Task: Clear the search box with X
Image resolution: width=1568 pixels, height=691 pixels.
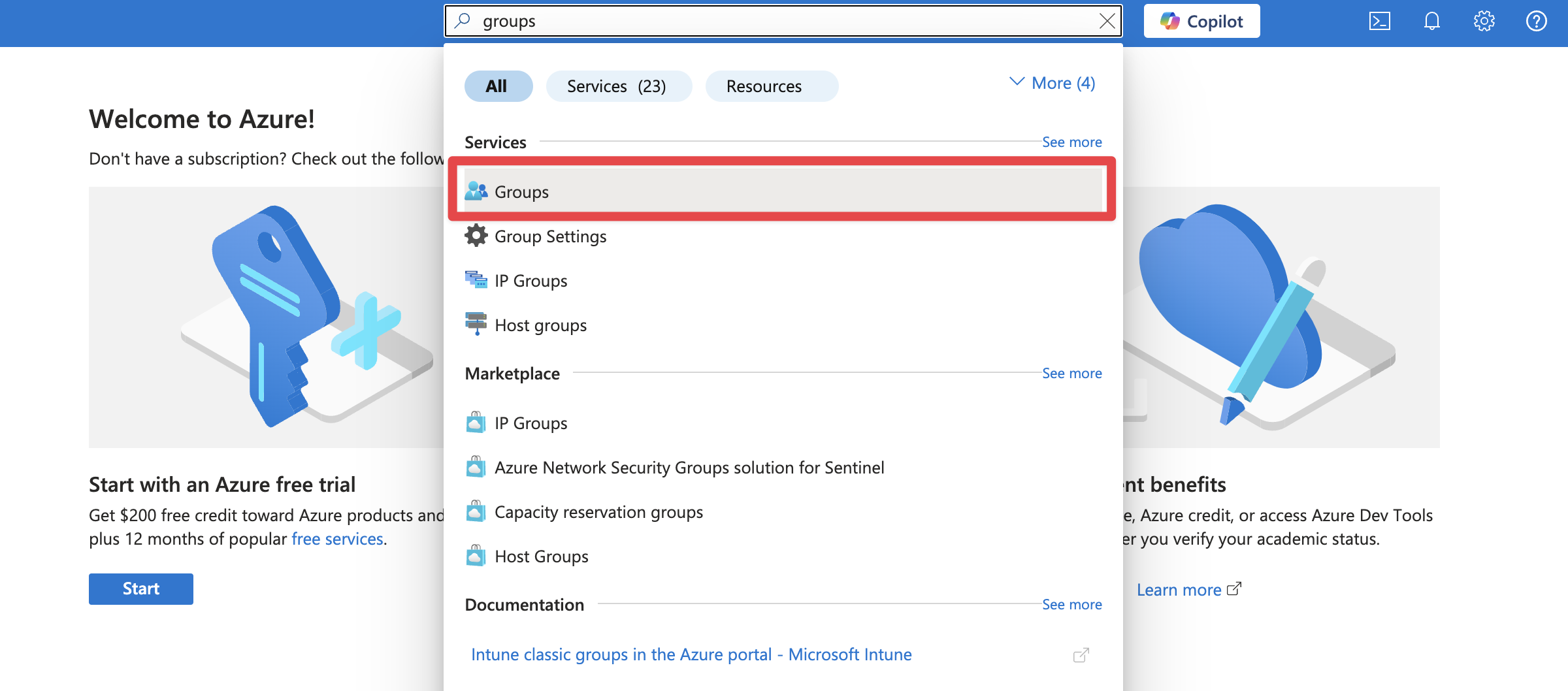Action: (x=1107, y=21)
